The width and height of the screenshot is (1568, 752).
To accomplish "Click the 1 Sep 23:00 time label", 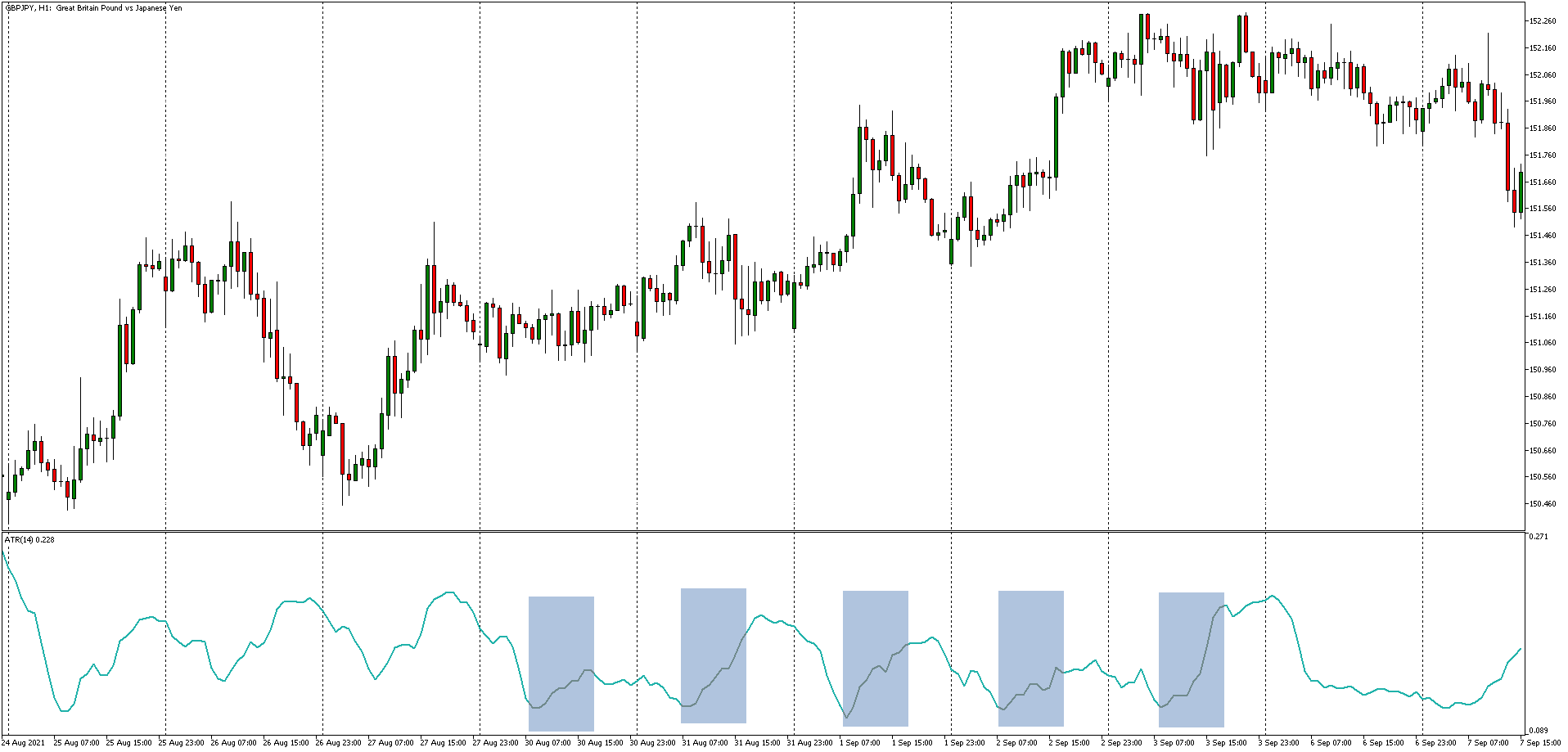I will (965, 743).
